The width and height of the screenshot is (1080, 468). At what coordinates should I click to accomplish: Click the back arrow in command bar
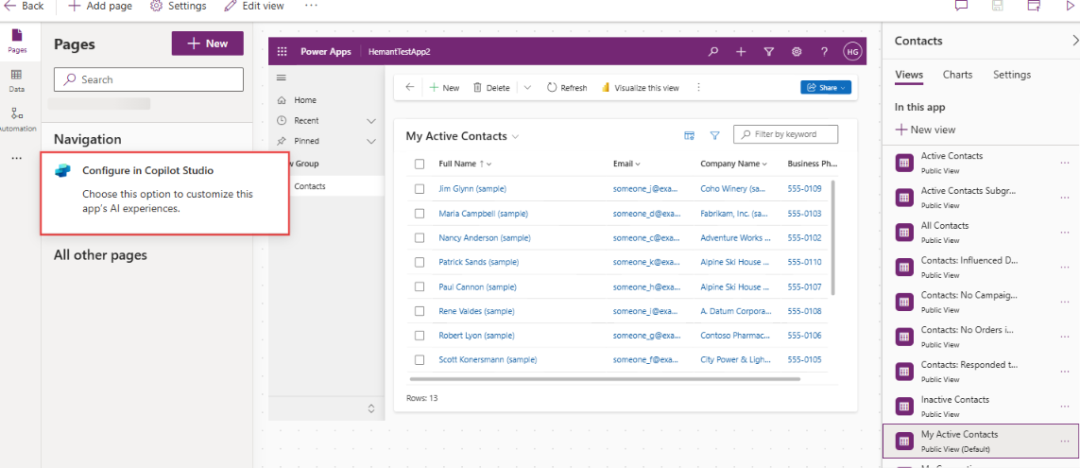pos(410,88)
